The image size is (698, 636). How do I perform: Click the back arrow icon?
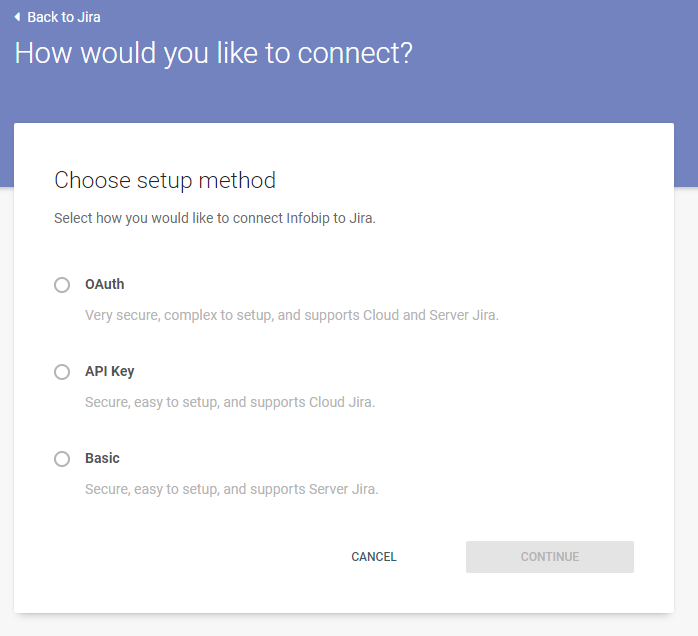(17, 17)
